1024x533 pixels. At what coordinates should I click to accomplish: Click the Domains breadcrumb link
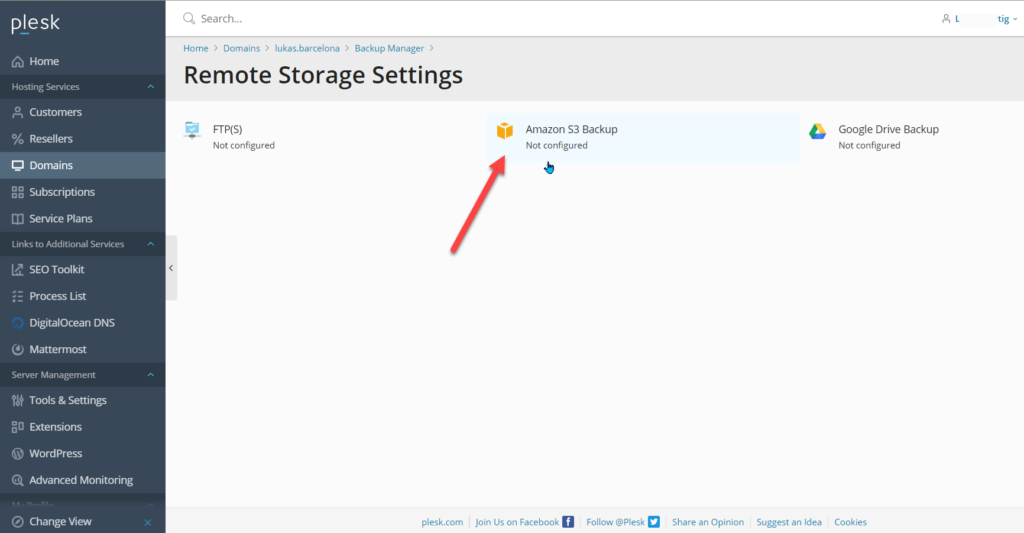click(242, 48)
